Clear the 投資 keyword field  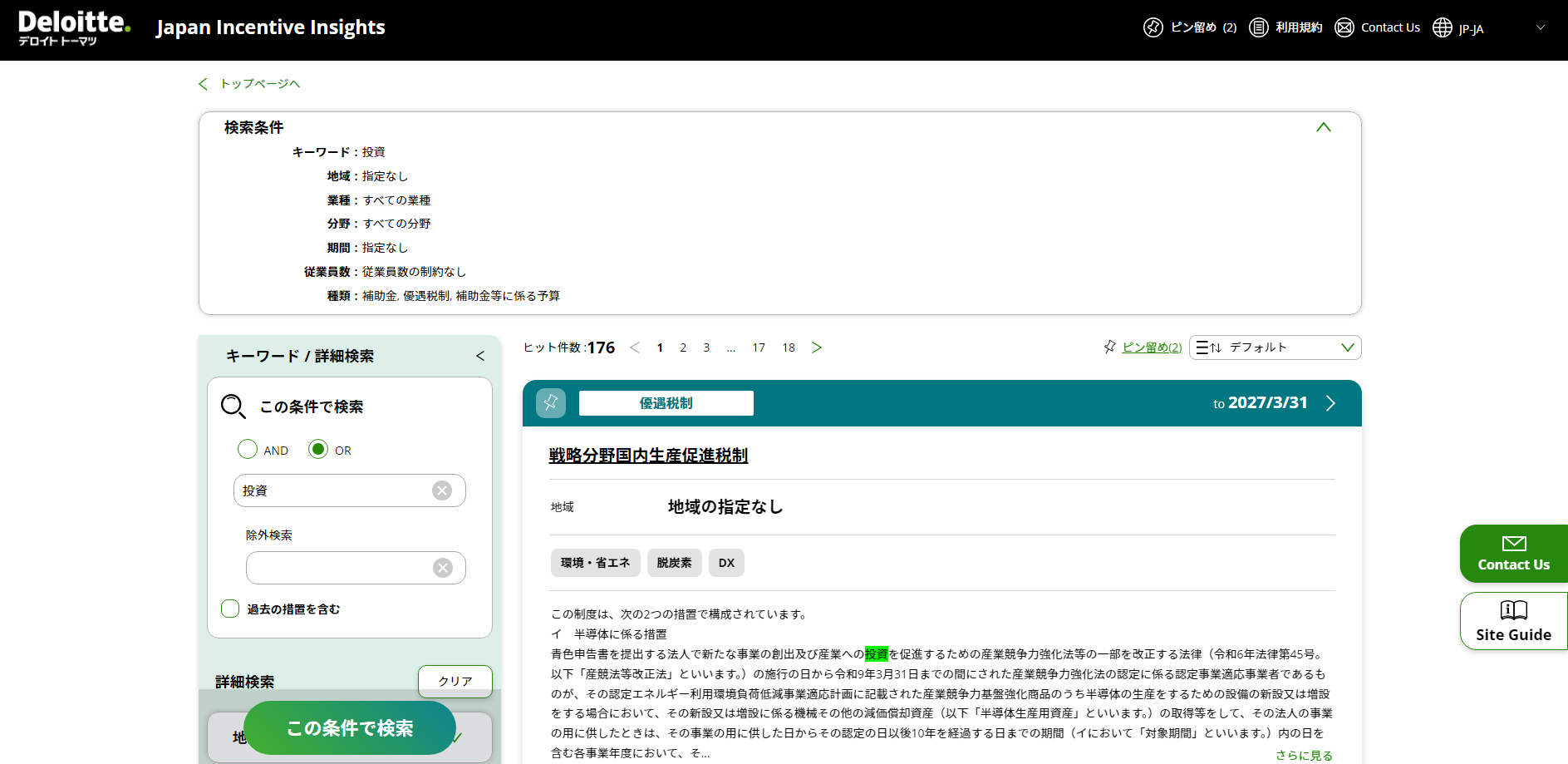442,490
